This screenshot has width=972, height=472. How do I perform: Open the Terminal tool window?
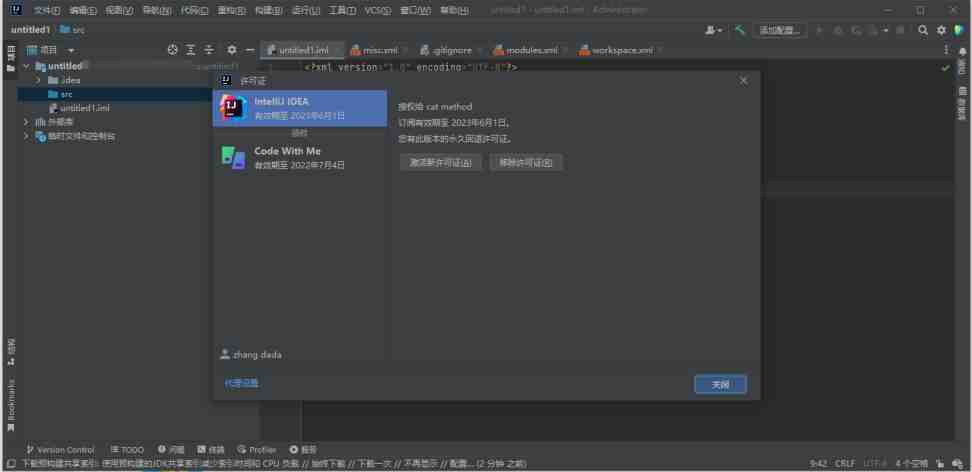[211, 450]
